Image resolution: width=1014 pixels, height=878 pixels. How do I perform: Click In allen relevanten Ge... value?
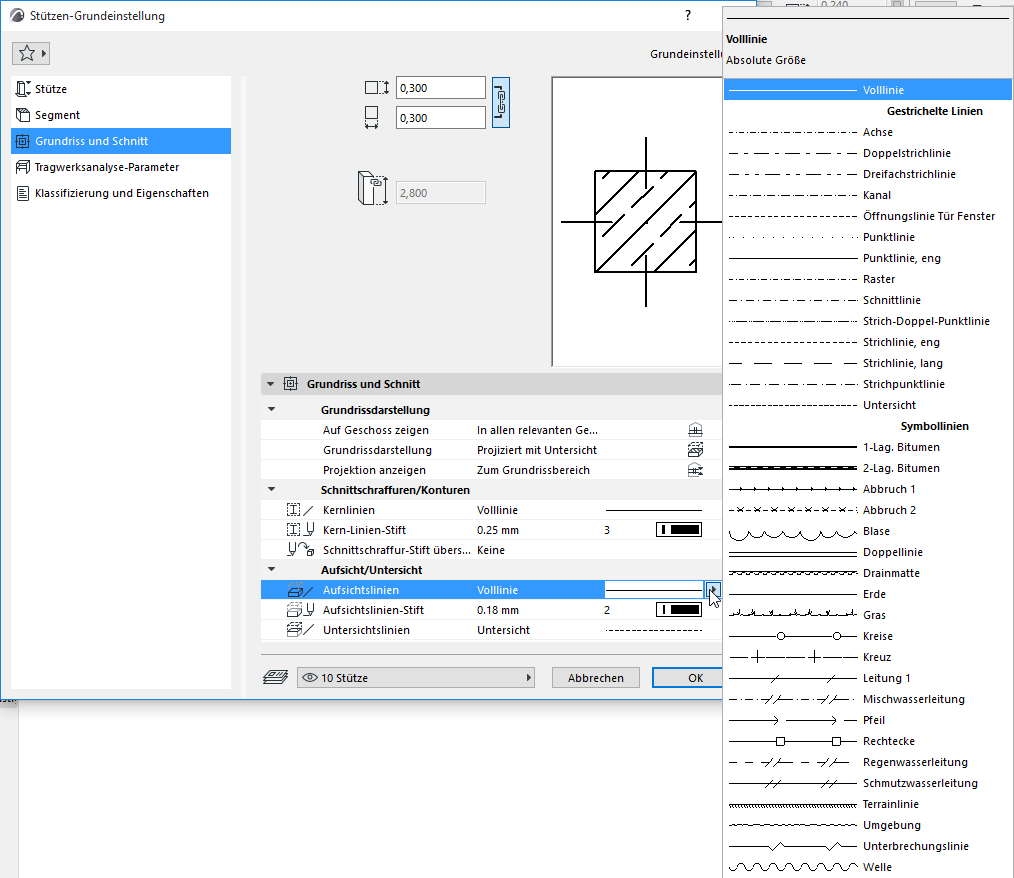tap(537, 430)
